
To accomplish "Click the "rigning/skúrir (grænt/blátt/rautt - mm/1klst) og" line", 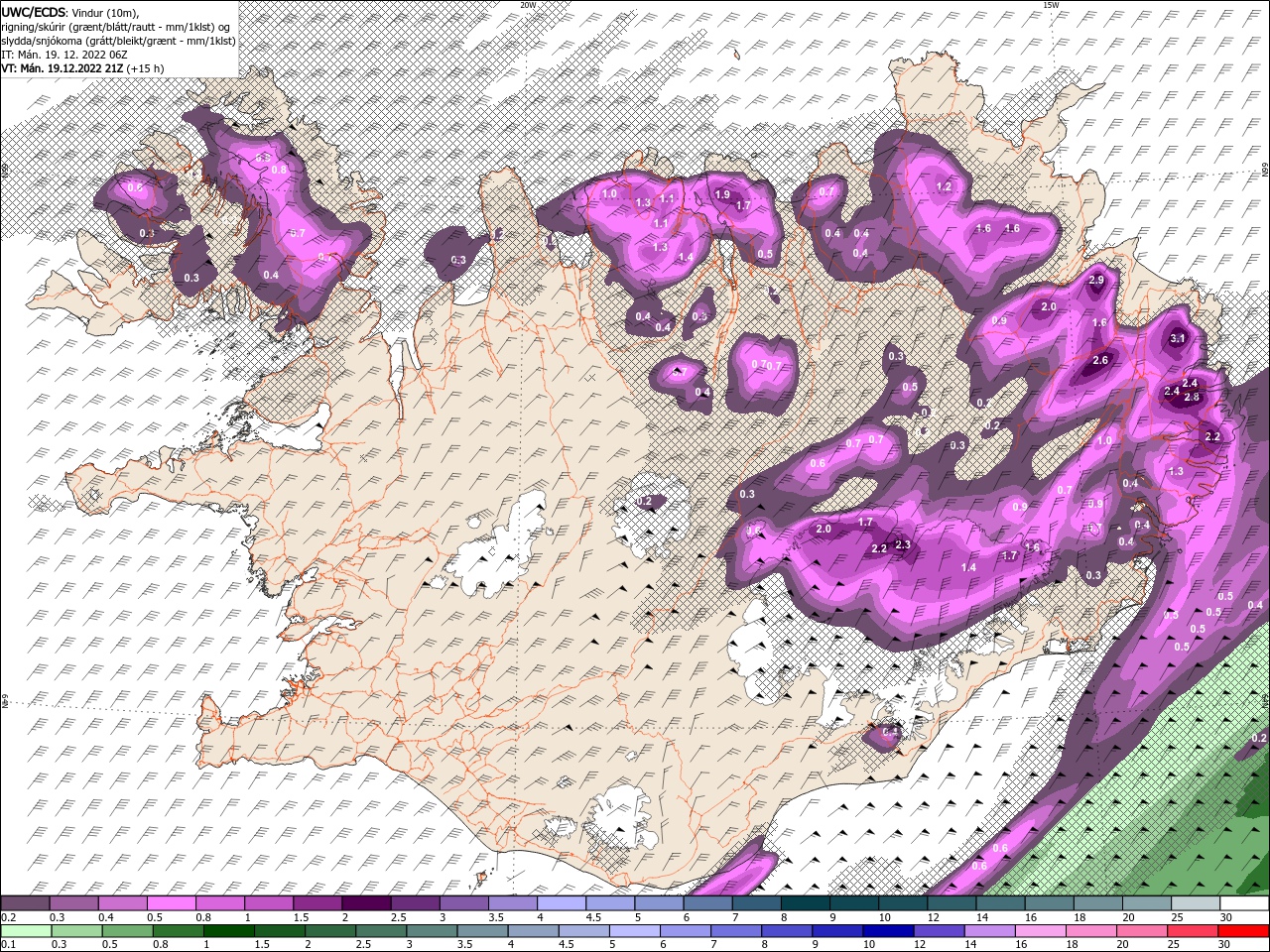I will pyautogui.click(x=117, y=26).
